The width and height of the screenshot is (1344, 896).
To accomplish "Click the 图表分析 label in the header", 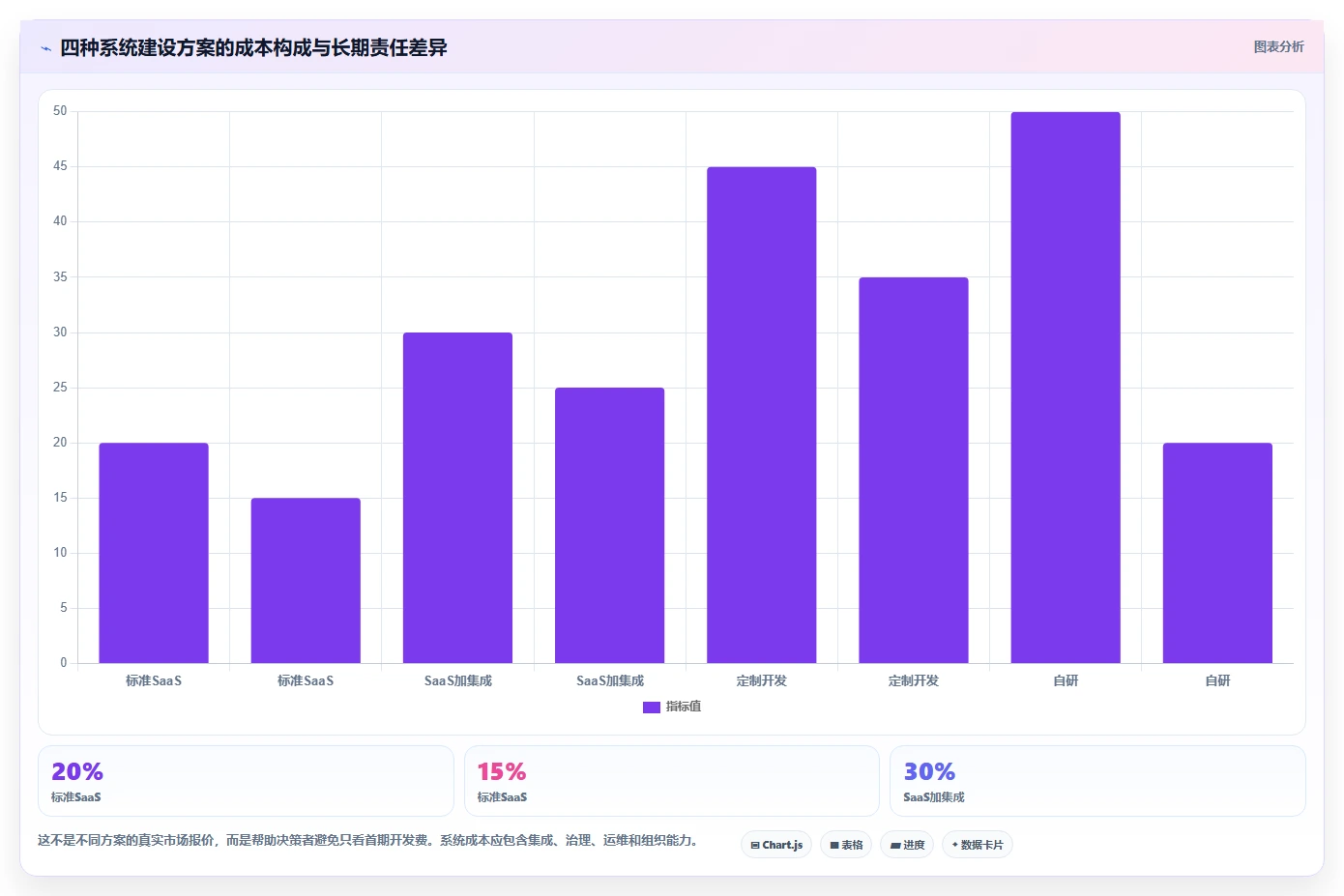I will [1278, 46].
